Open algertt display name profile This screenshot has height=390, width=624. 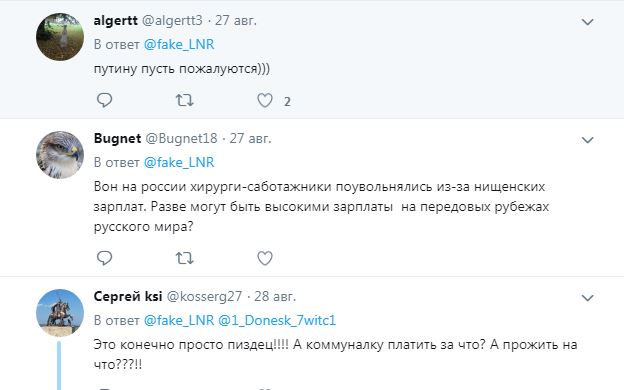click(x=115, y=21)
